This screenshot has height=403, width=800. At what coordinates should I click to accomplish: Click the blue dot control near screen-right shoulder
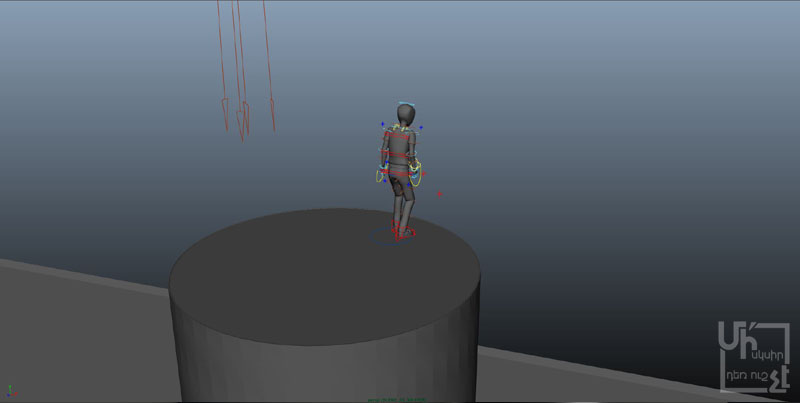[x=421, y=127]
